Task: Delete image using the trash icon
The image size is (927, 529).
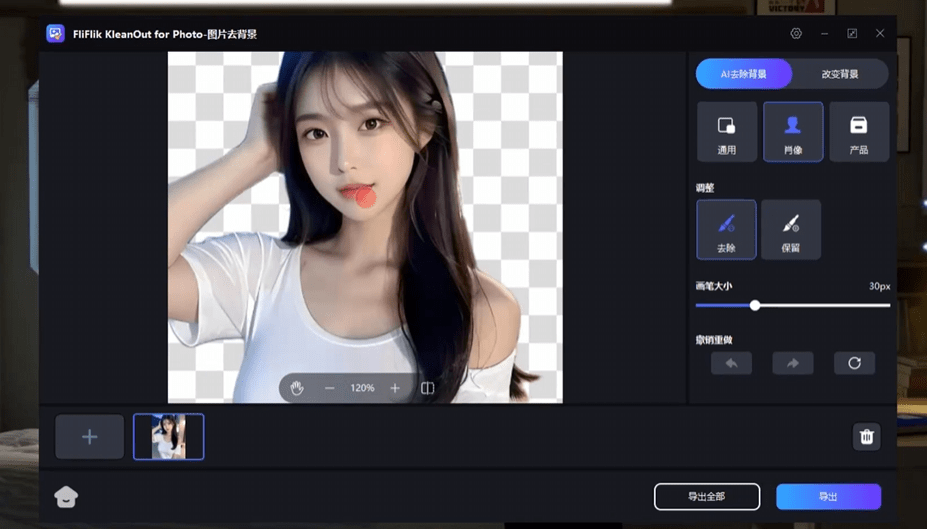Action: pos(867,436)
